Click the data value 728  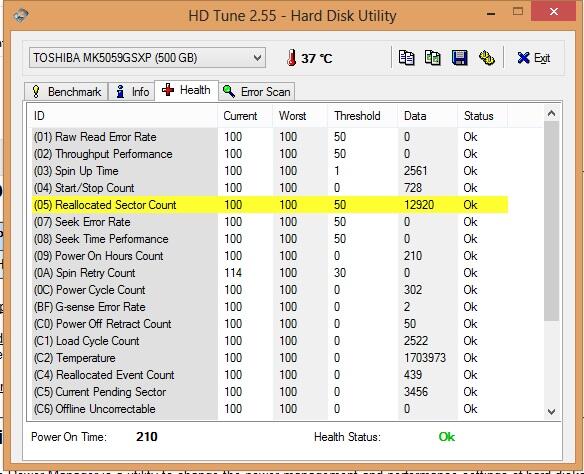[x=413, y=188]
